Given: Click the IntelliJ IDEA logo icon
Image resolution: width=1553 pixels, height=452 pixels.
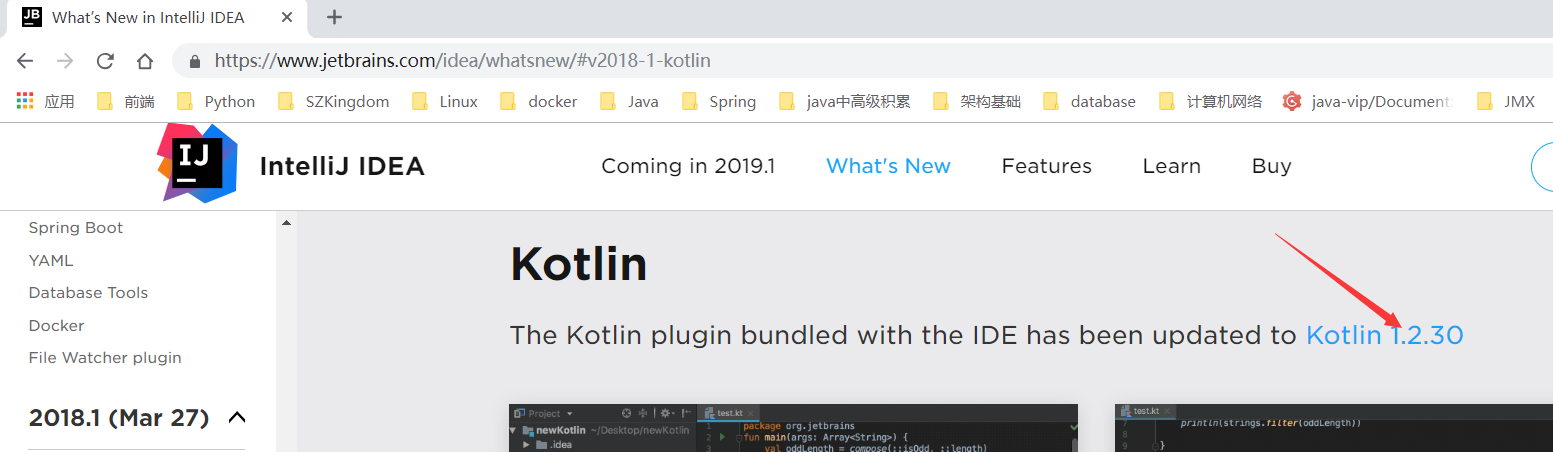Looking at the screenshot, I should pyautogui.click(x=197, y=164).
